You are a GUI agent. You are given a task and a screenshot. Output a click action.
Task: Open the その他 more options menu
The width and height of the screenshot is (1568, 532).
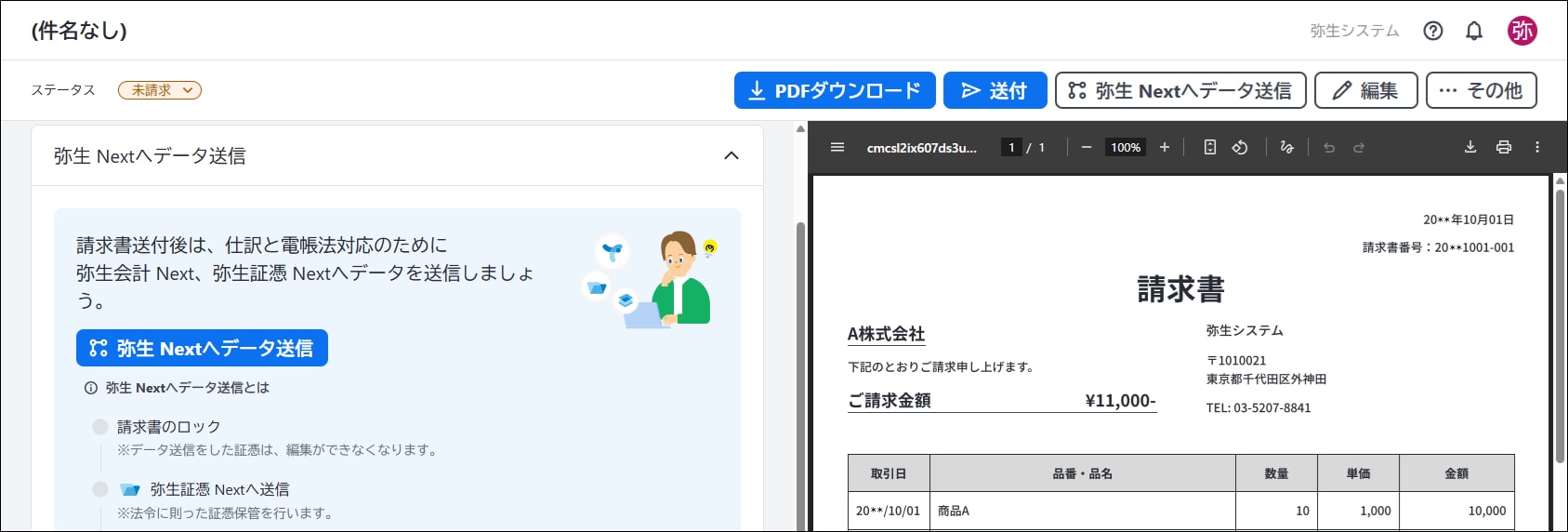point(1482,90)
